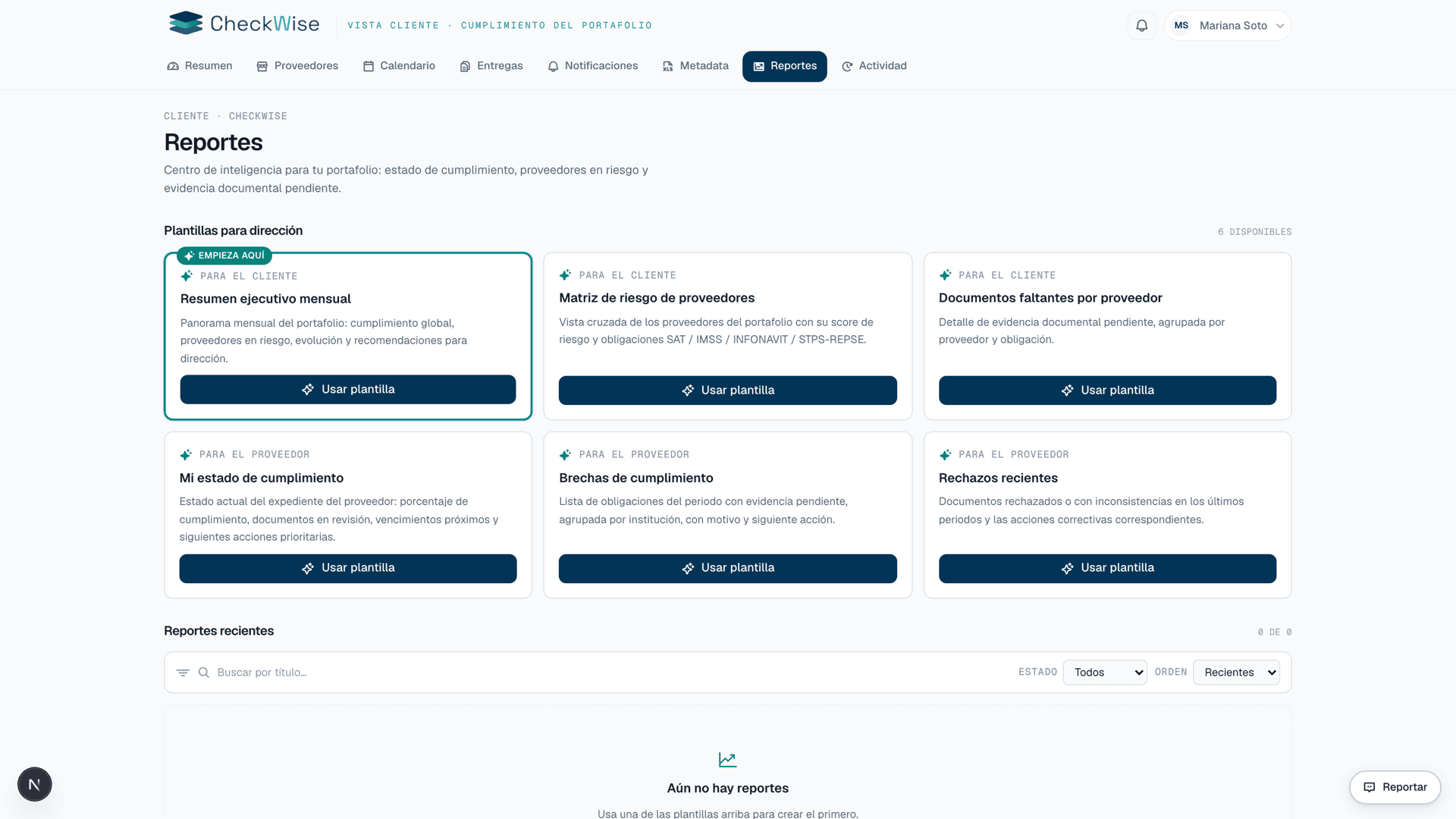
Task: Click the CheckWise logo icon
Action: tap(186, 24)
